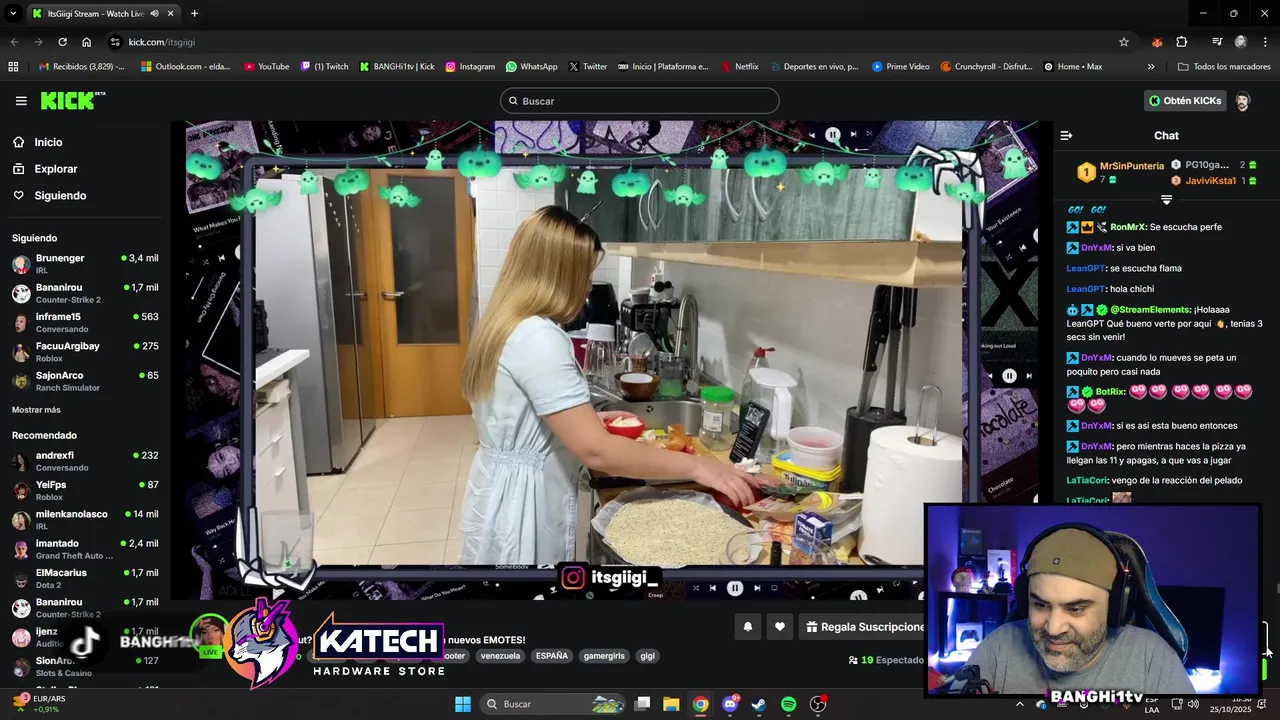This screenshot has height=720, width=1280.
Task: Open the Kick sidebar hamburger menu
Action: pyautogui.click(x=21, y=101)
